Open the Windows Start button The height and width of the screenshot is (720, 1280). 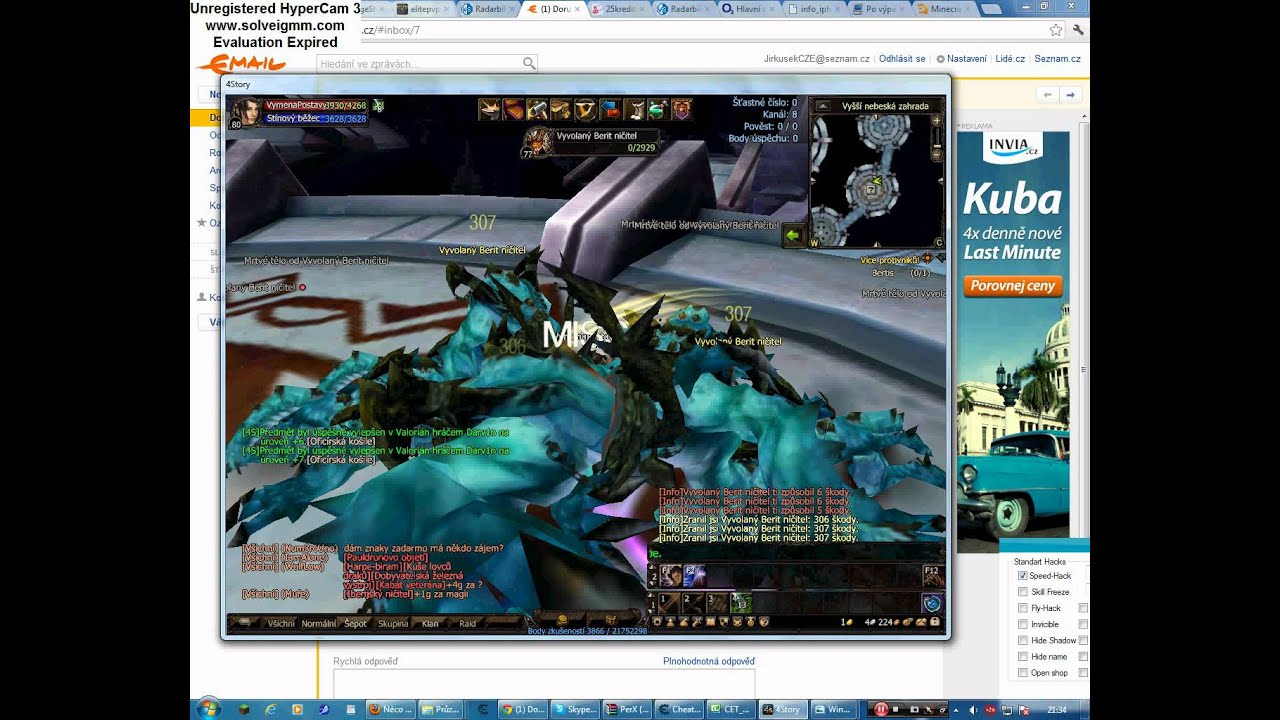[208, 709]
